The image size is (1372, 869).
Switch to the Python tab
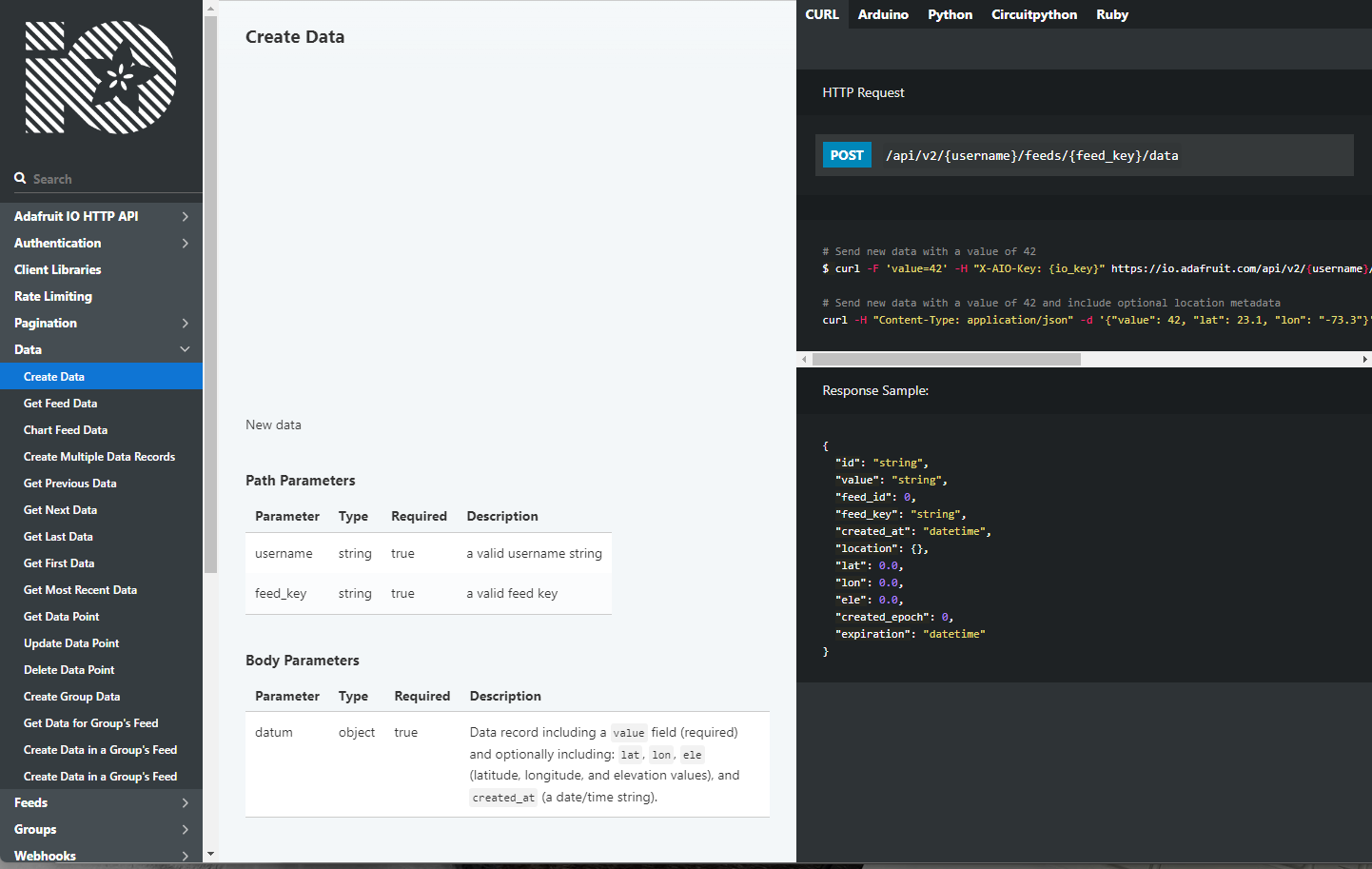point(951,14)
